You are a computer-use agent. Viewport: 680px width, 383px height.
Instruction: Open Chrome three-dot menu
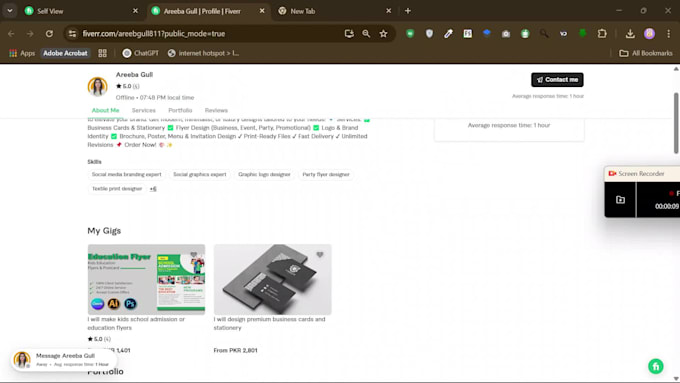click(668, 34)
